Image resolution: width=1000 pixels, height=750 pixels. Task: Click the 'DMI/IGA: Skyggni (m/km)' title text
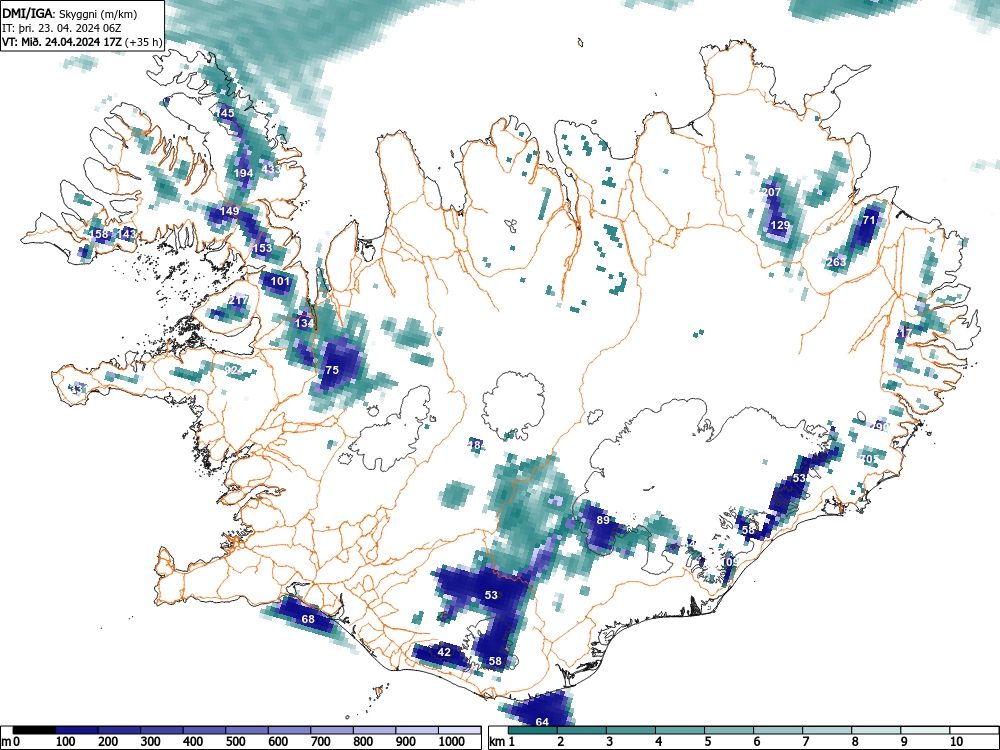(70, 14)
